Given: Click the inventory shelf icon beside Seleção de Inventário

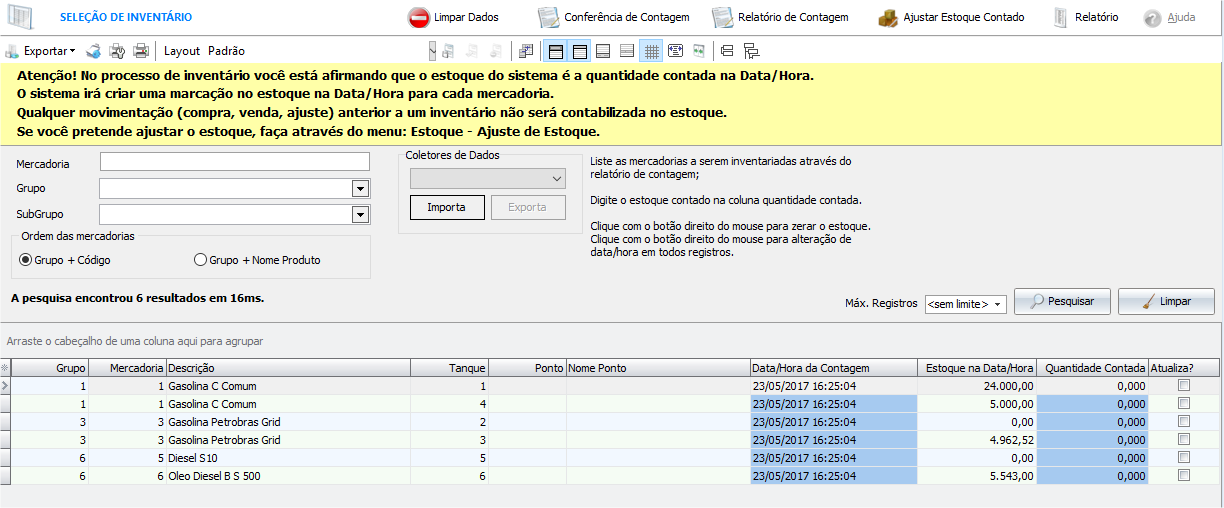Looking at the screenshot, I should coord(20,17).
